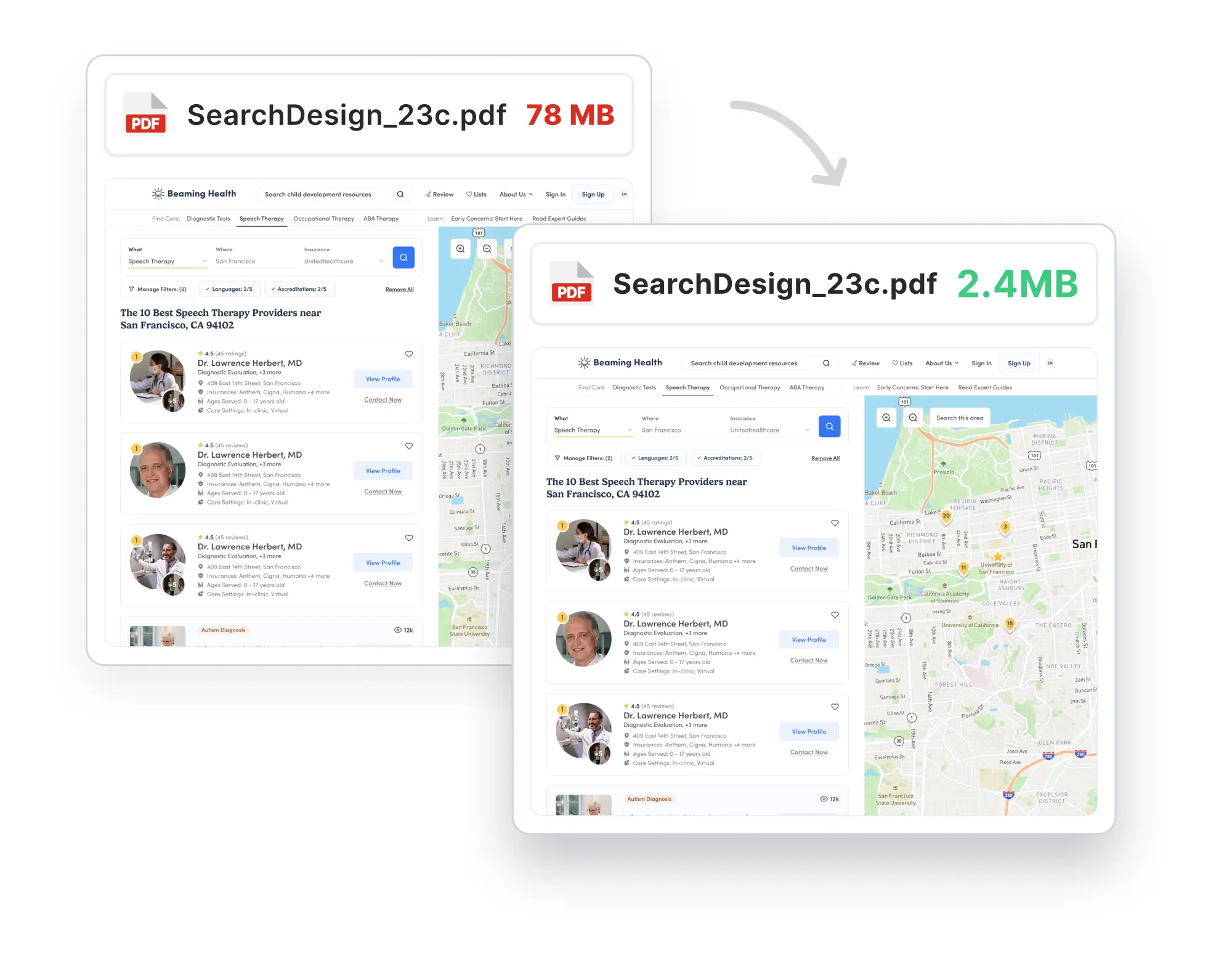Zoom out on the map
This screenshot has width=1232, height=964.
(914, 418)
